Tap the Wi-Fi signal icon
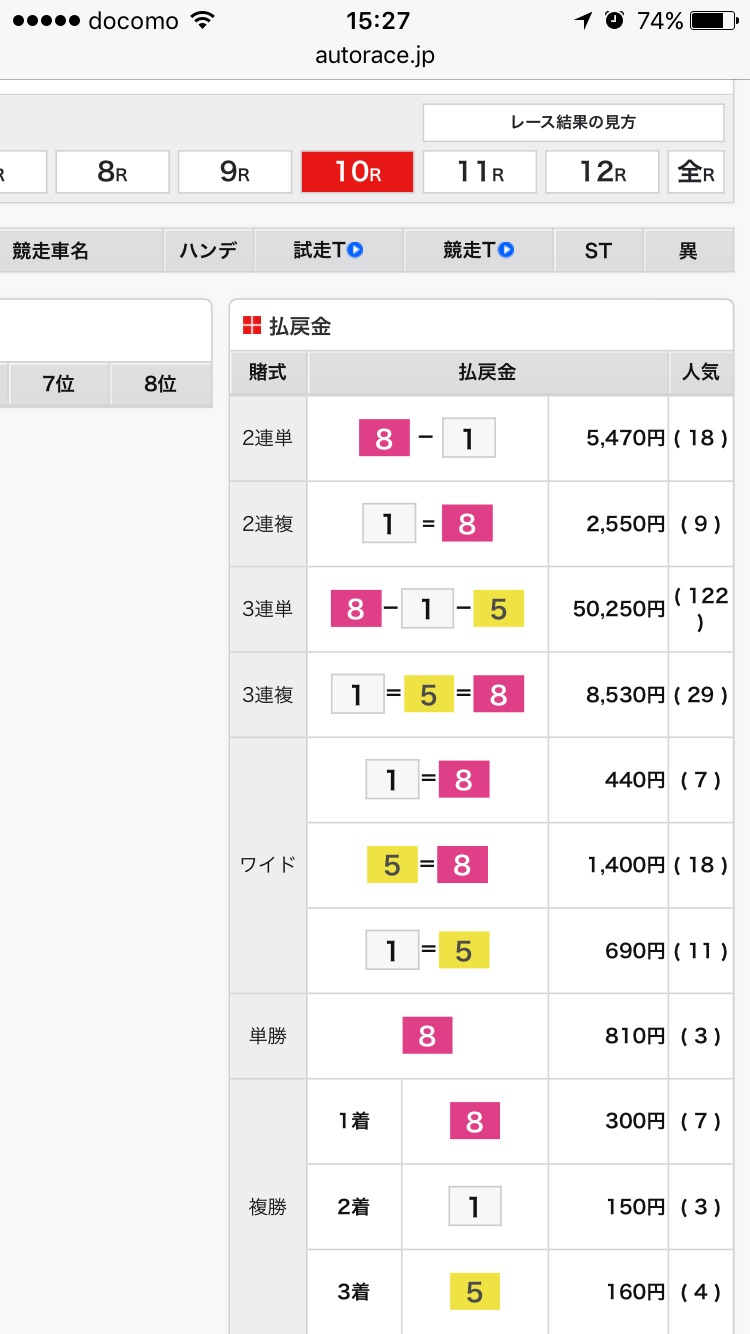The image size is (750, 1334). pos(203,21)
